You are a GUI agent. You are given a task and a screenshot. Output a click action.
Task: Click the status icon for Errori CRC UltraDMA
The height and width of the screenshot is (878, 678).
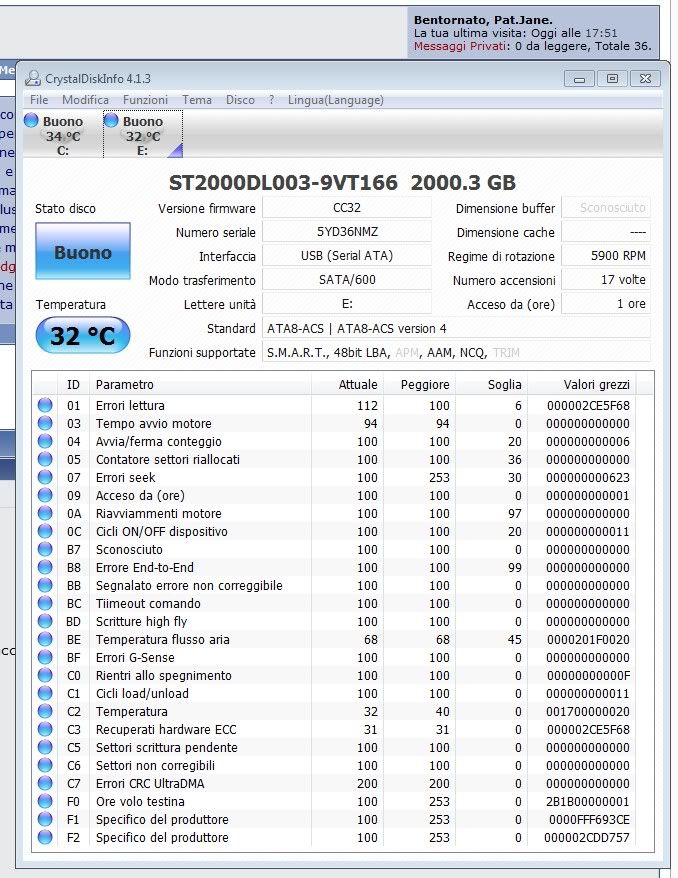click(45, 783)
